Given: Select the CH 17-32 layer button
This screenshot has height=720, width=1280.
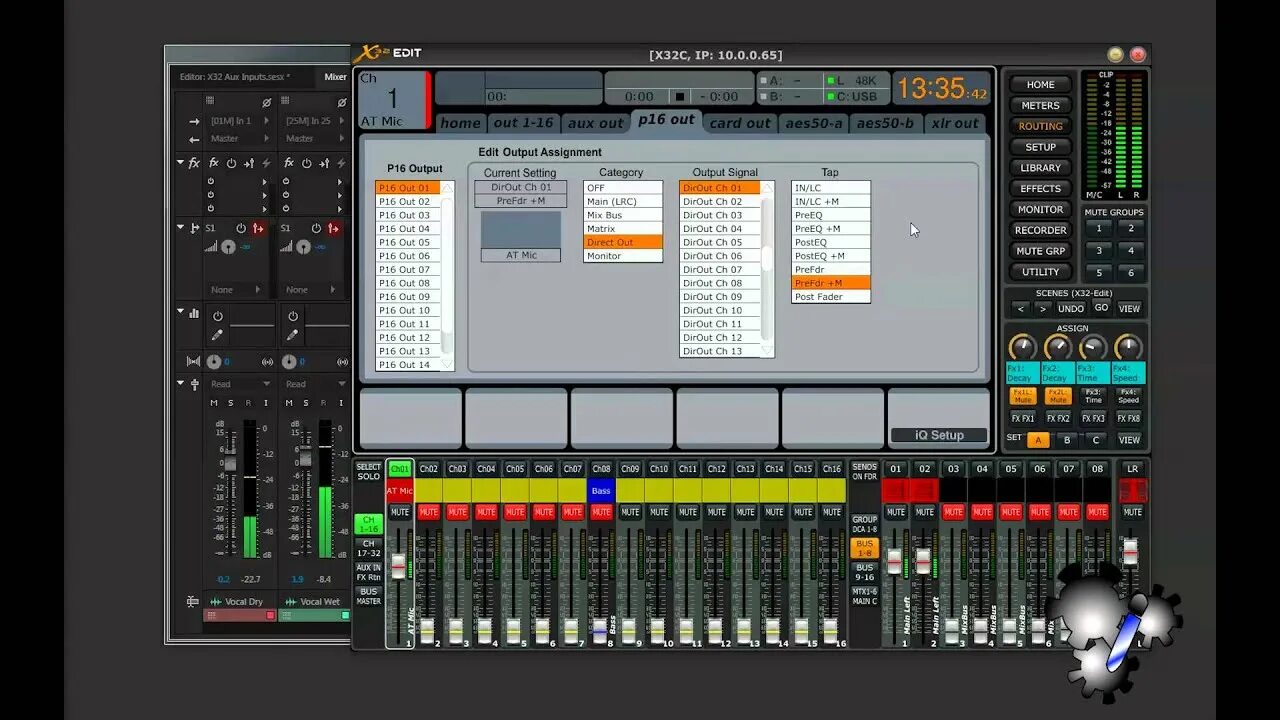Looking at the screenshot, I should pos(369,549).
